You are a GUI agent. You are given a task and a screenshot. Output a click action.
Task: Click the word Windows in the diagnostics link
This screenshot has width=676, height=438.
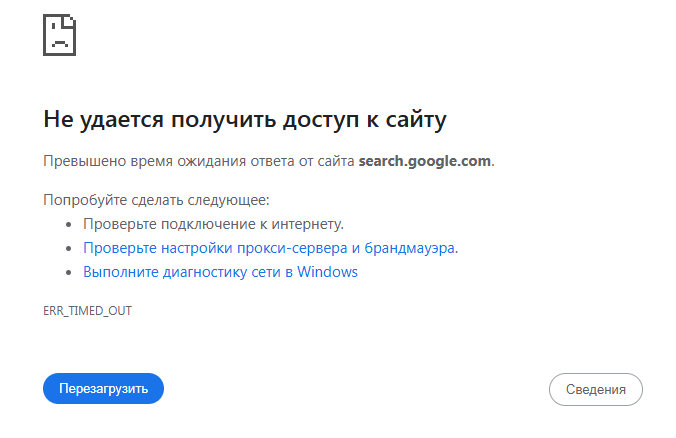pos(327,271)
